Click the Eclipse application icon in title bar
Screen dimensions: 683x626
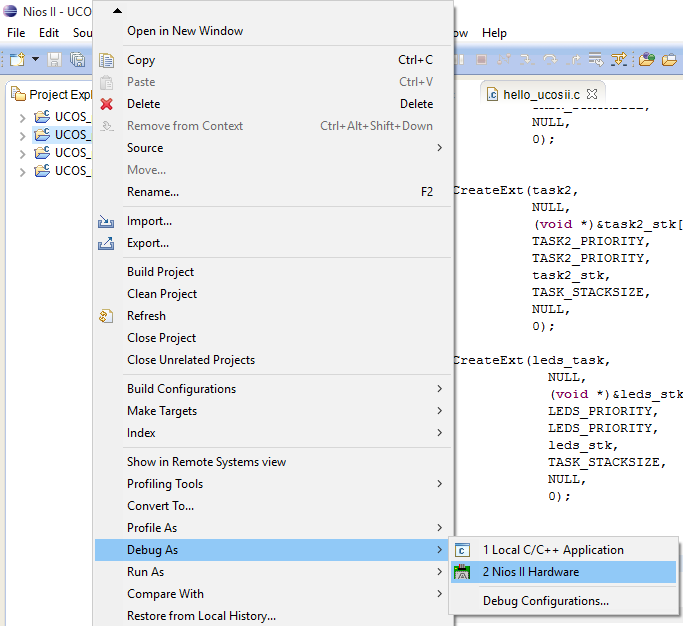(x=10, y=11)
